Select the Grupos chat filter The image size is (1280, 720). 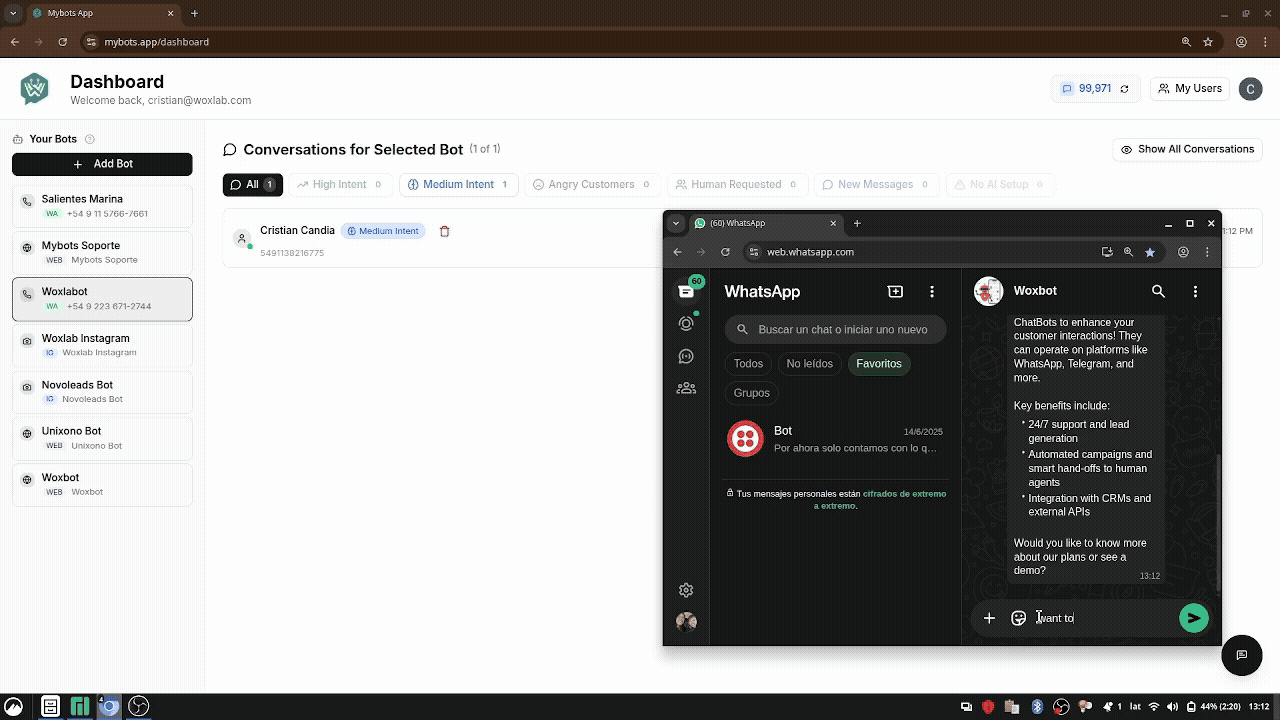[752, 393]
